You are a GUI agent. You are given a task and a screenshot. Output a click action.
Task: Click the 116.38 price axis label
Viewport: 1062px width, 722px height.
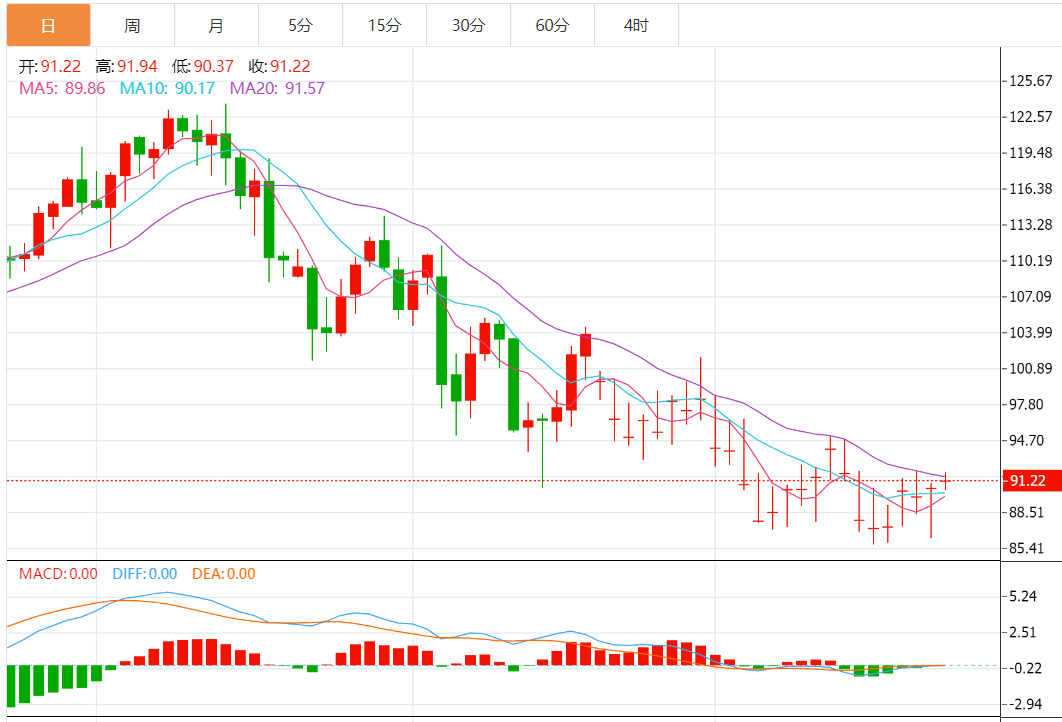click(1031, 188)
